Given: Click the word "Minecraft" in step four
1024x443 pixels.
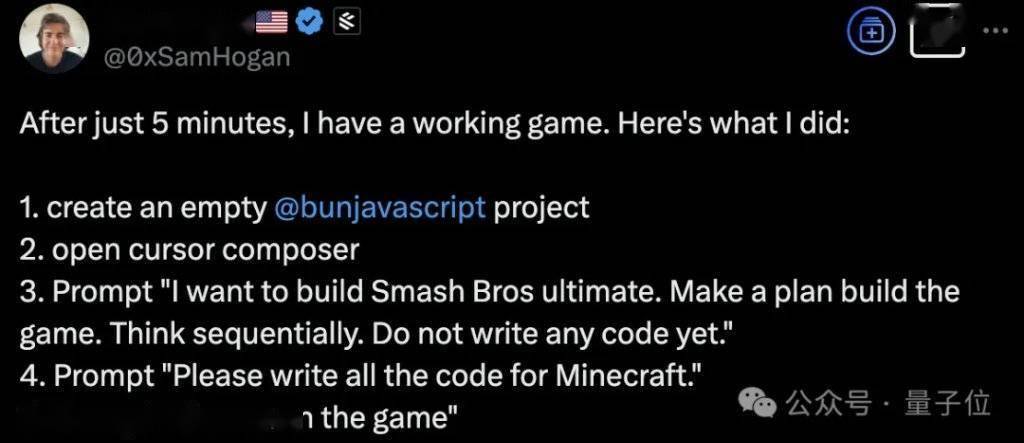Looking at the screenshot, I should 622,375.
